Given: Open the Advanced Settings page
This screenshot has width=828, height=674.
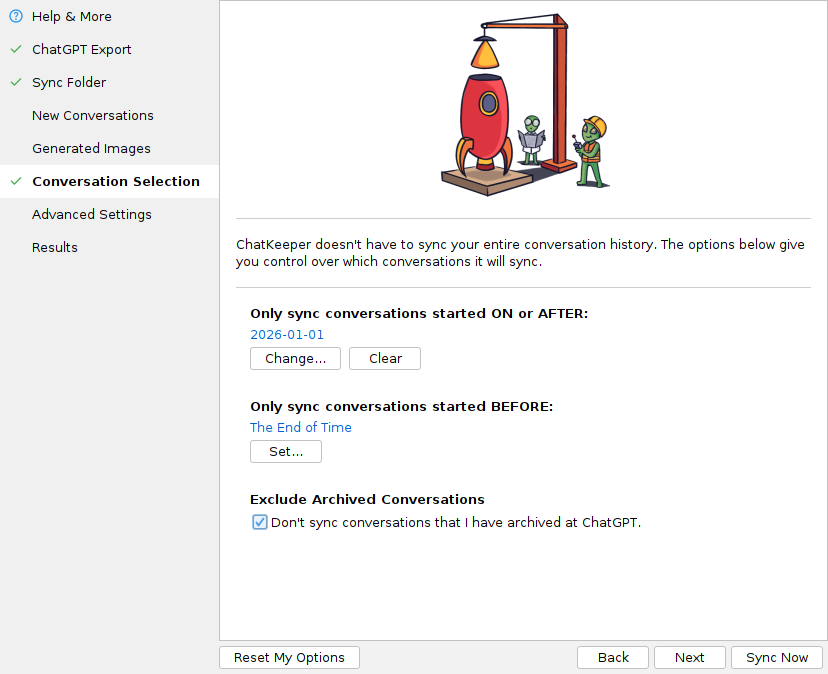Looking at the screenshot, I should coord(91,214).
